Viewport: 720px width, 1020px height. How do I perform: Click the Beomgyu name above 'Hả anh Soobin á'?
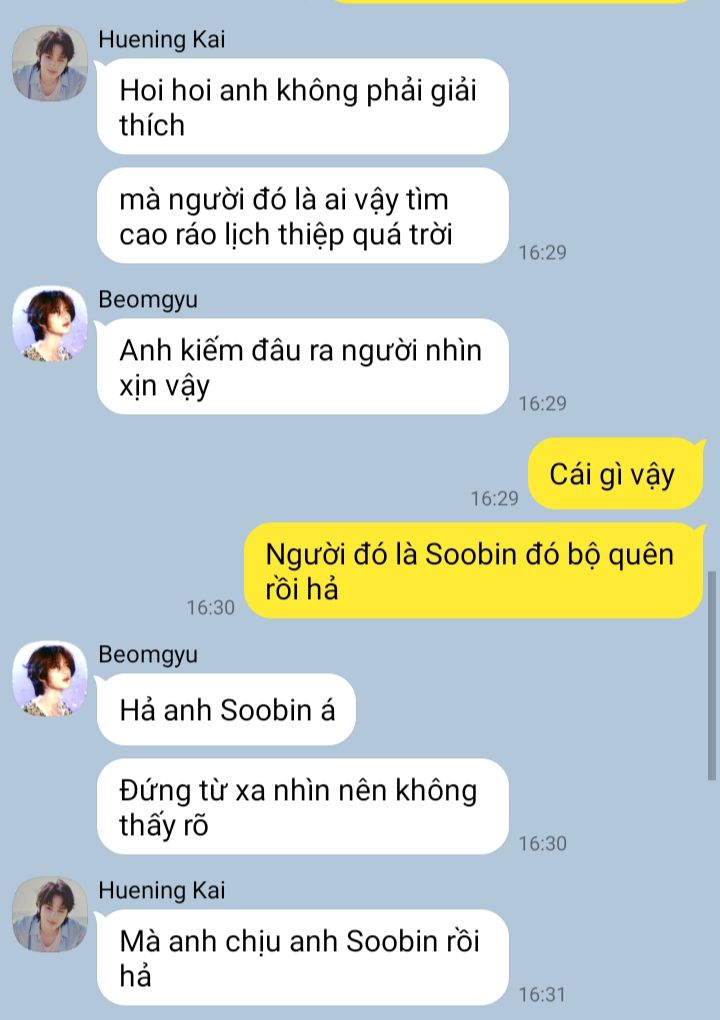coord(148,655)
